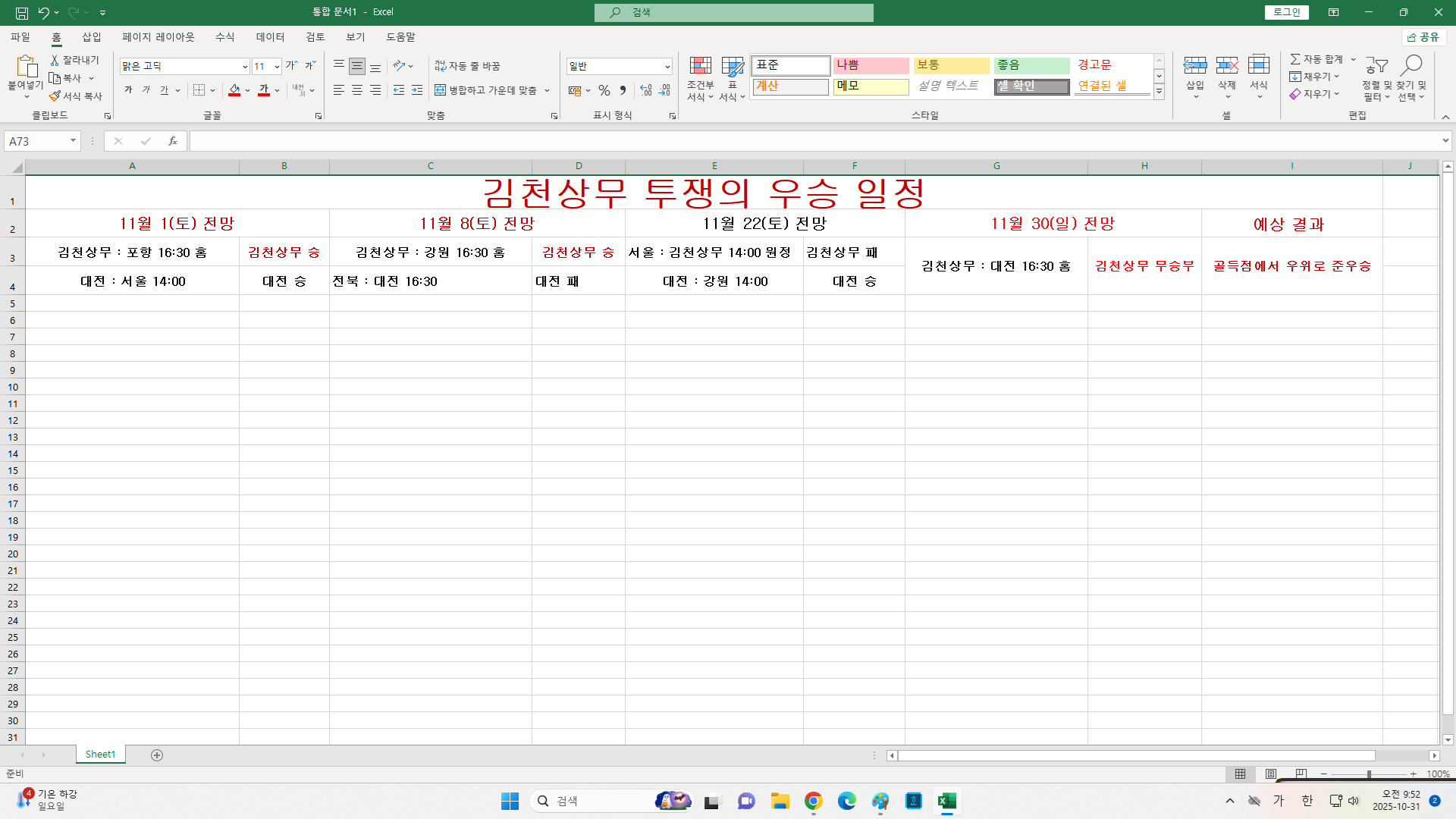This screenshot has height=819, width=1456.
Task: Select the Sheet1 tab
Action: pyautogui.click(x=100, y=755)
